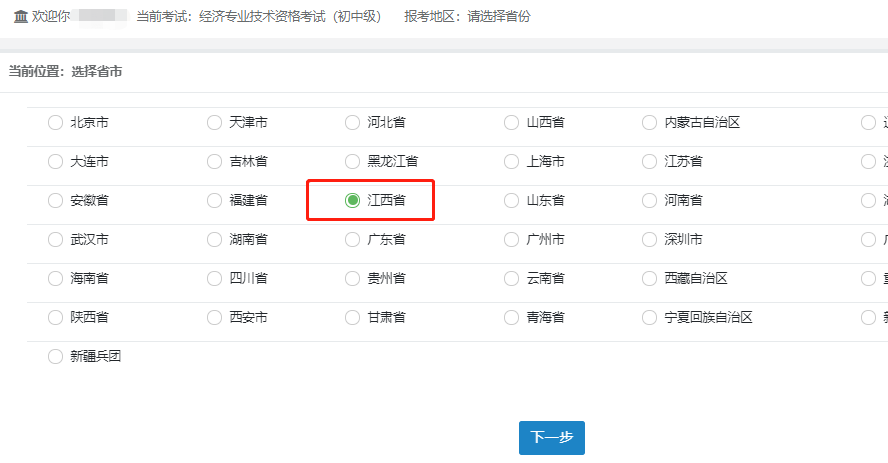Choose 山东省 radio option

point(512,201)
